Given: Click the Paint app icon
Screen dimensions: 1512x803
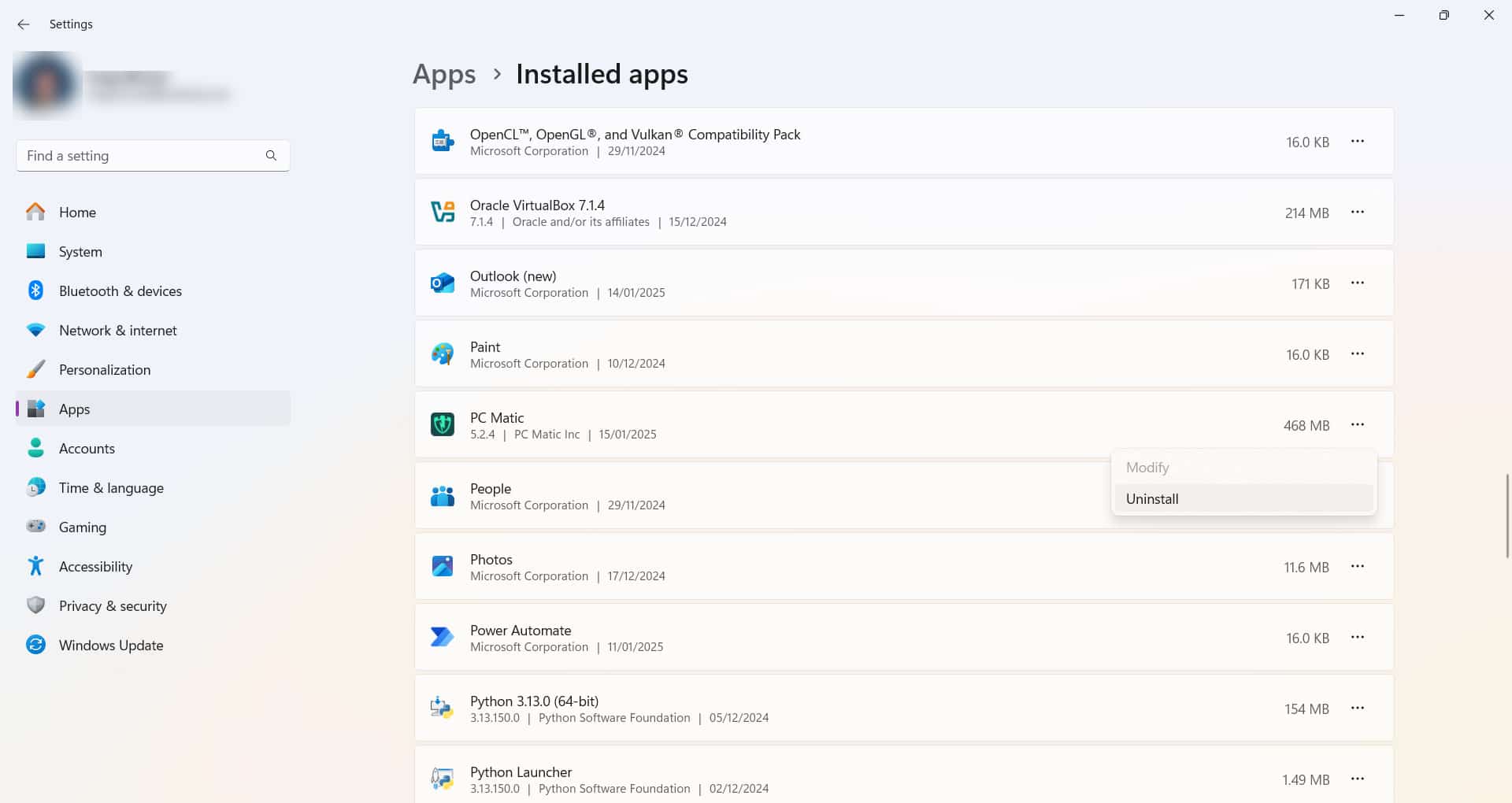Looking at the screenshot, I should (443, 353).
